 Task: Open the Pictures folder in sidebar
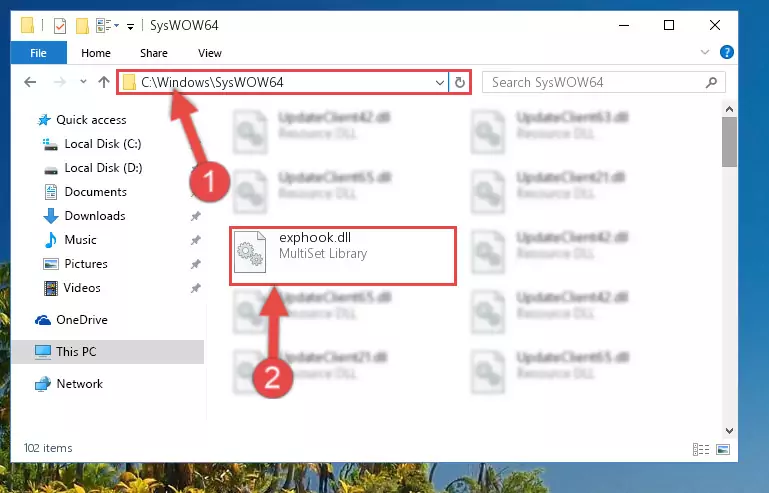click(x=86, y=264)
